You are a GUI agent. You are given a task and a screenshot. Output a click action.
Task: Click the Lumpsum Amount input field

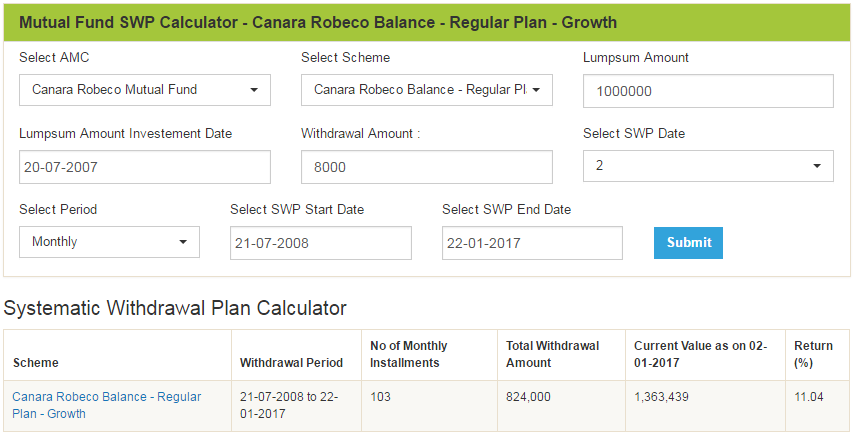708,91
